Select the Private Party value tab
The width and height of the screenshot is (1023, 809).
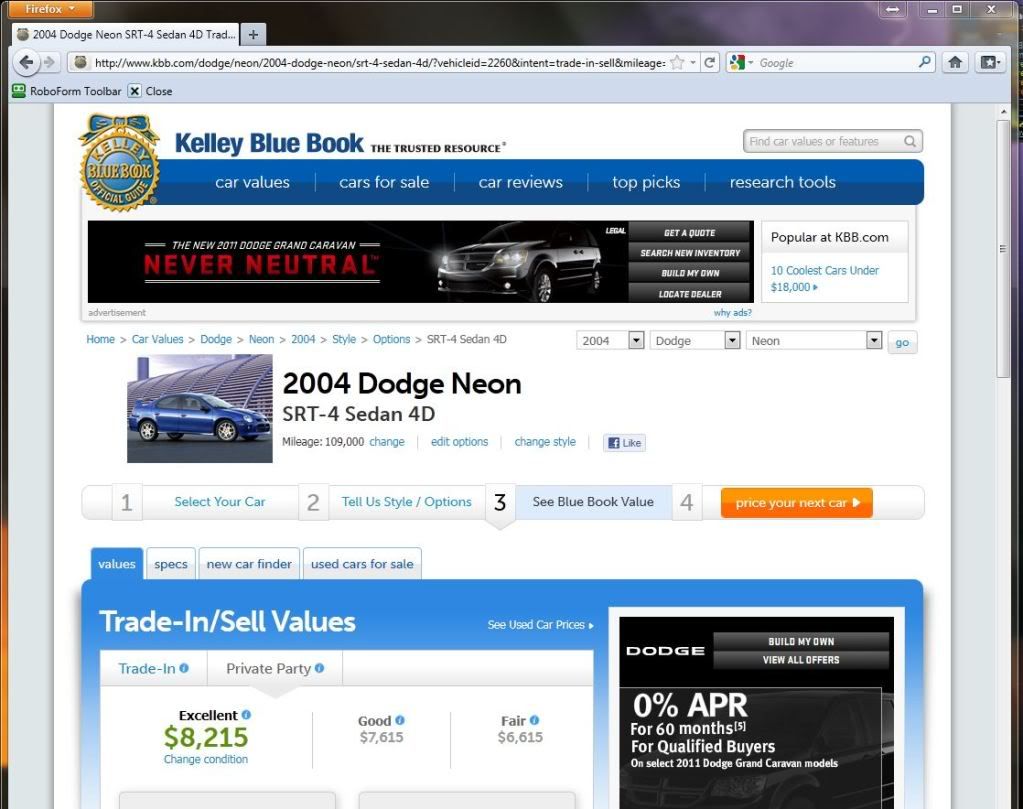(275, 668)
